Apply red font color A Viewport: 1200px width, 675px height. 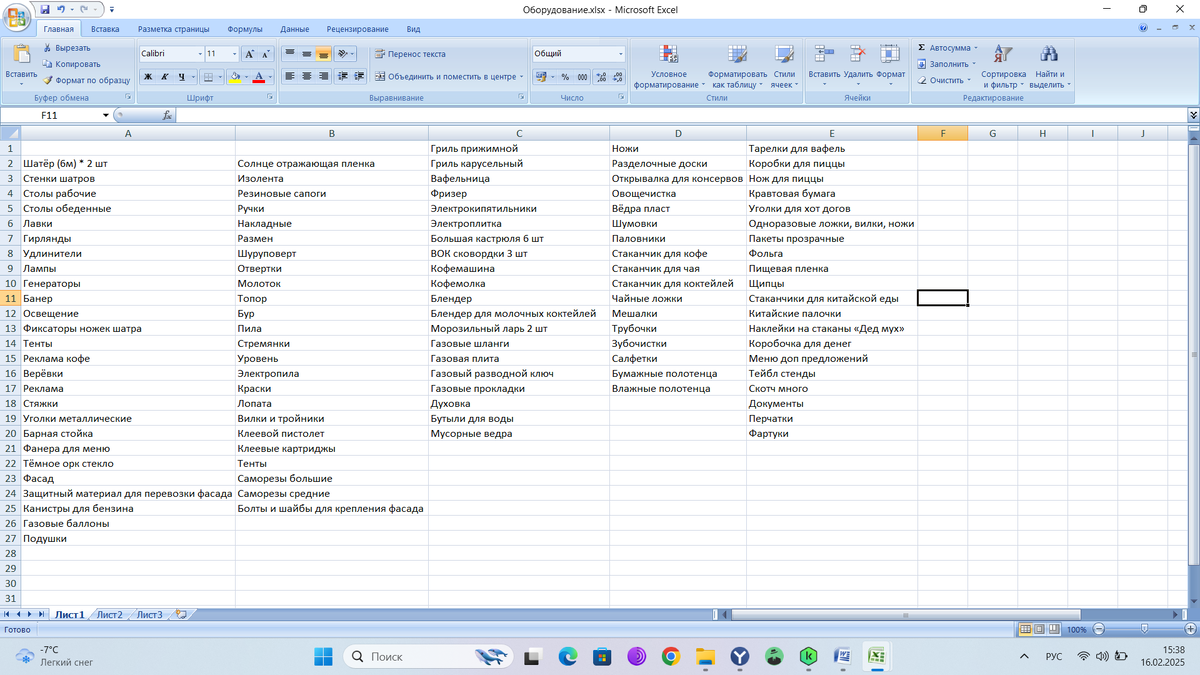tap(258, 76)
